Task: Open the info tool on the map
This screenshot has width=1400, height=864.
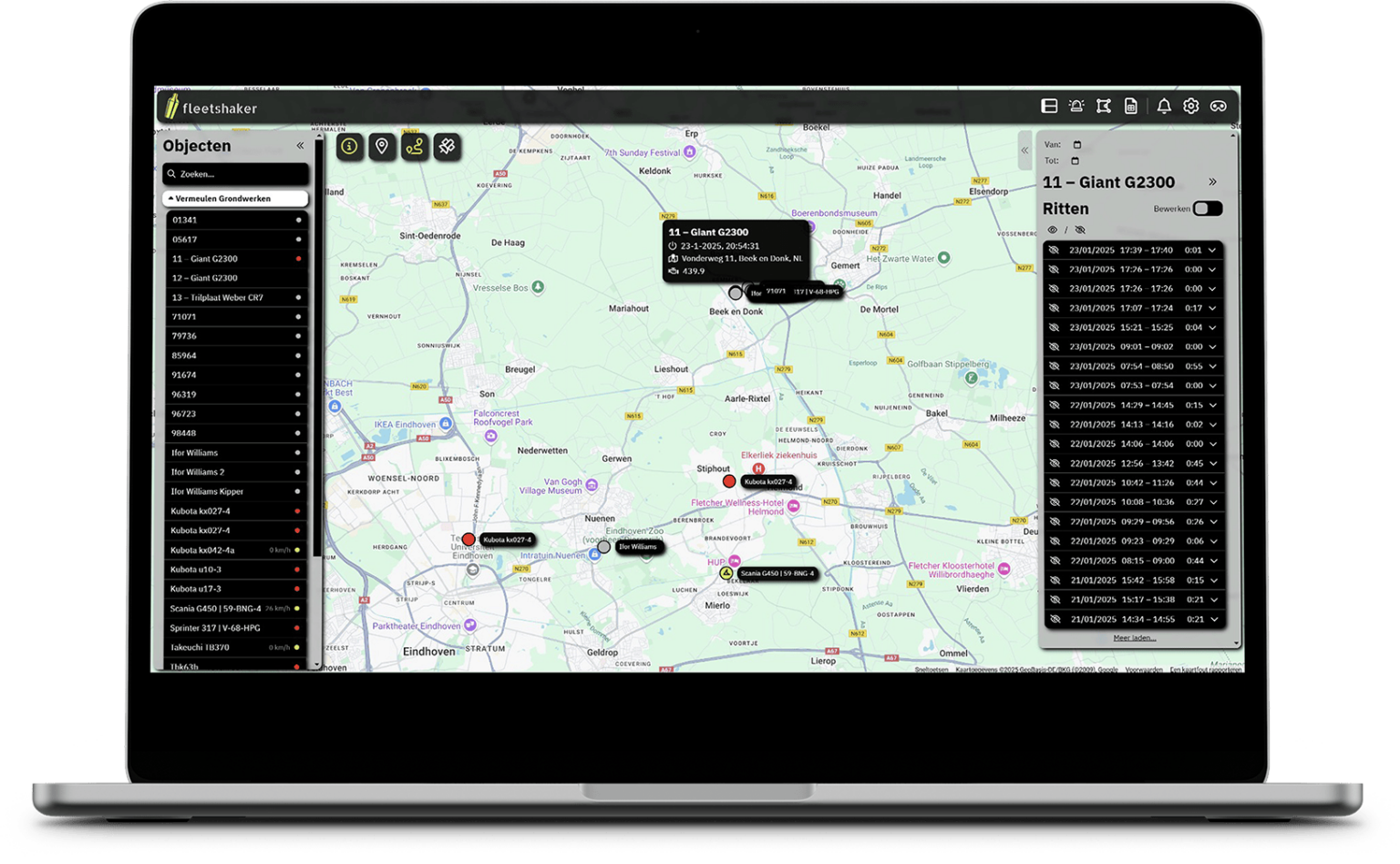Action: click(349, 146)
